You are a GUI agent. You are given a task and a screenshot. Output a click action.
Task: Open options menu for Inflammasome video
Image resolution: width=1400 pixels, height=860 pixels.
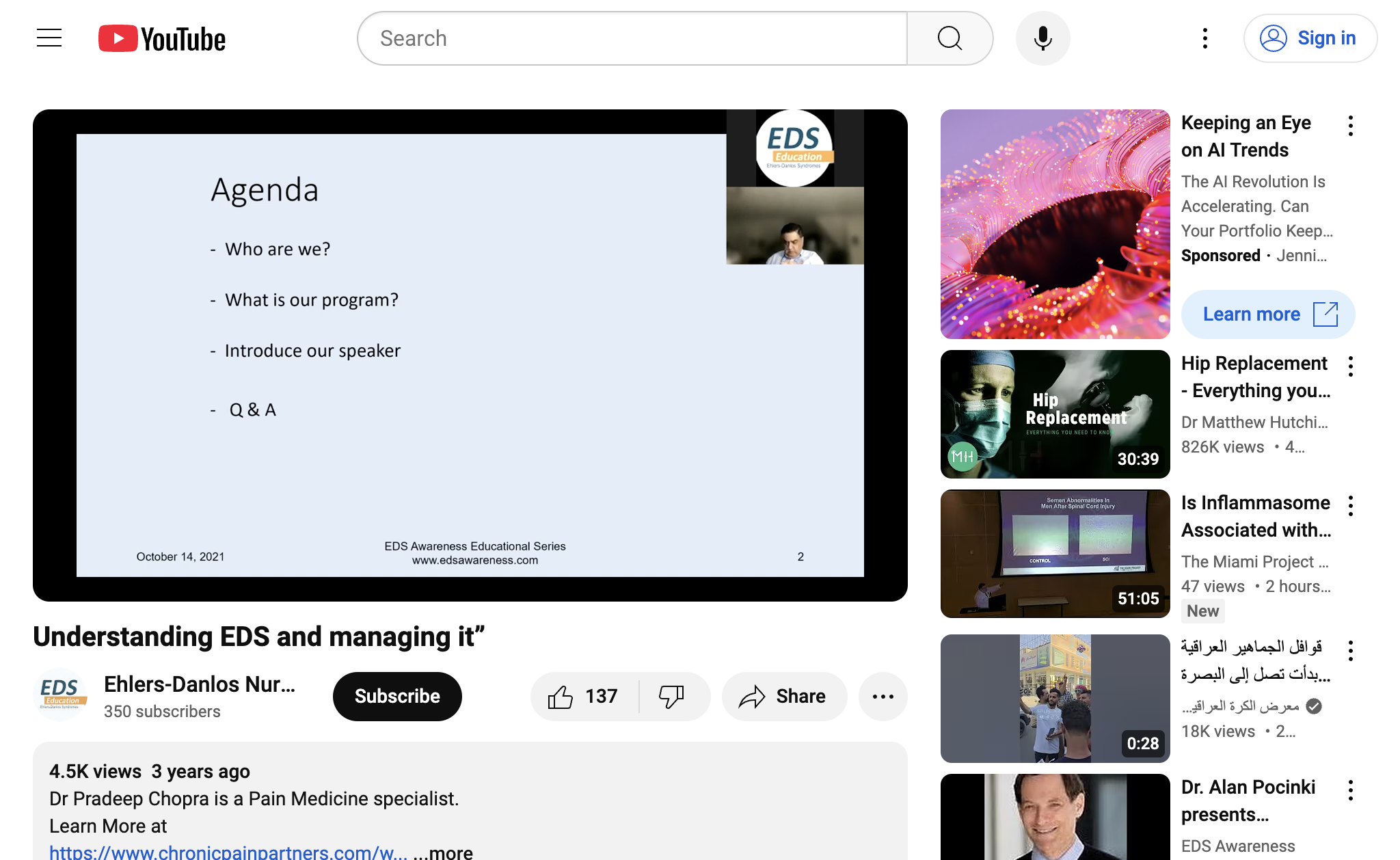(x=1350, y=506)
